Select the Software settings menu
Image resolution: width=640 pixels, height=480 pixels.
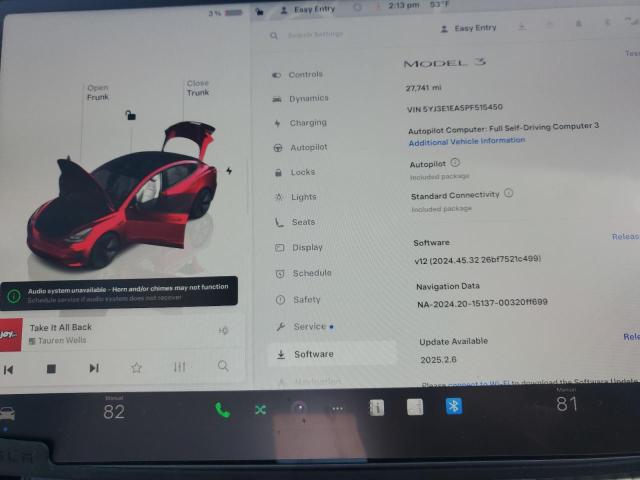332,354
